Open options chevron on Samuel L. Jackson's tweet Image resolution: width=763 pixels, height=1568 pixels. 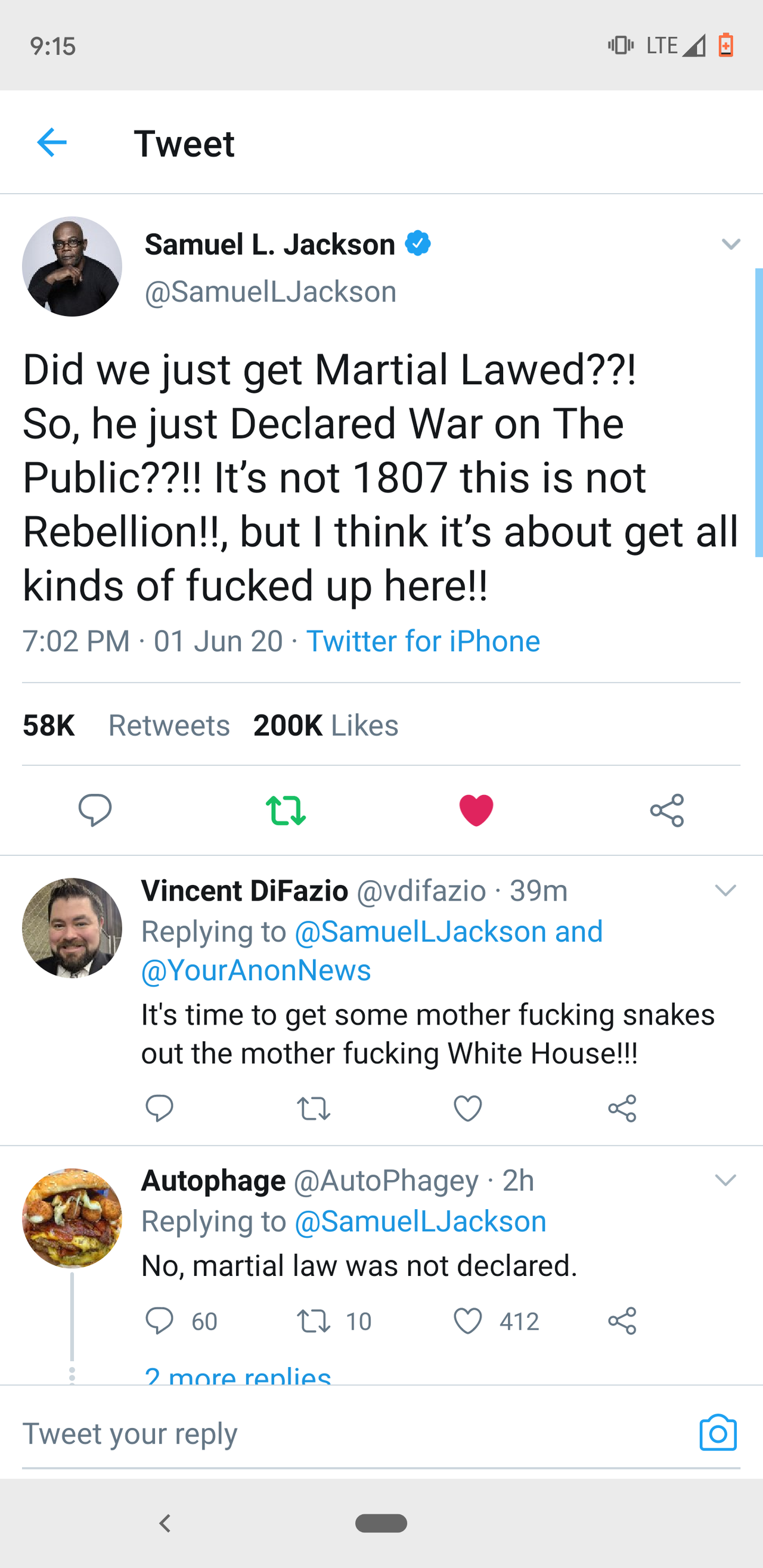coord(730,244)
